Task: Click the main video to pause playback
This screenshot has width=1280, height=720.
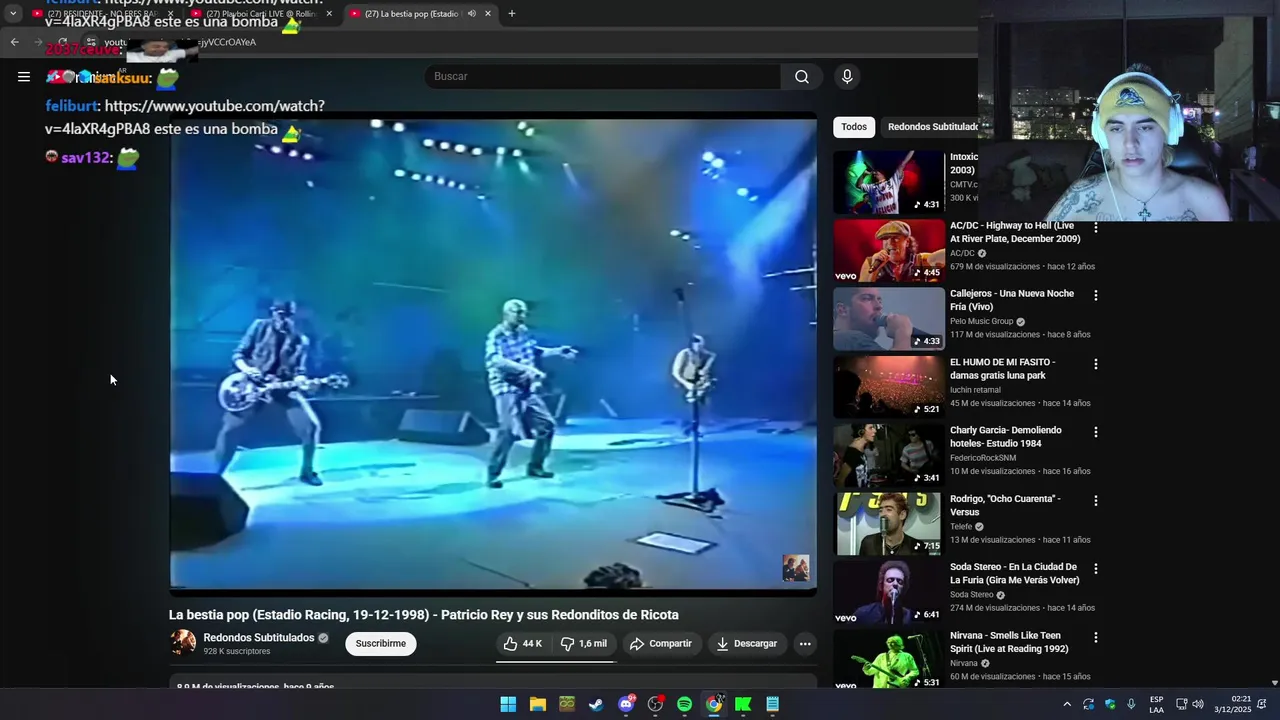Action: click(x=493, y=355)
